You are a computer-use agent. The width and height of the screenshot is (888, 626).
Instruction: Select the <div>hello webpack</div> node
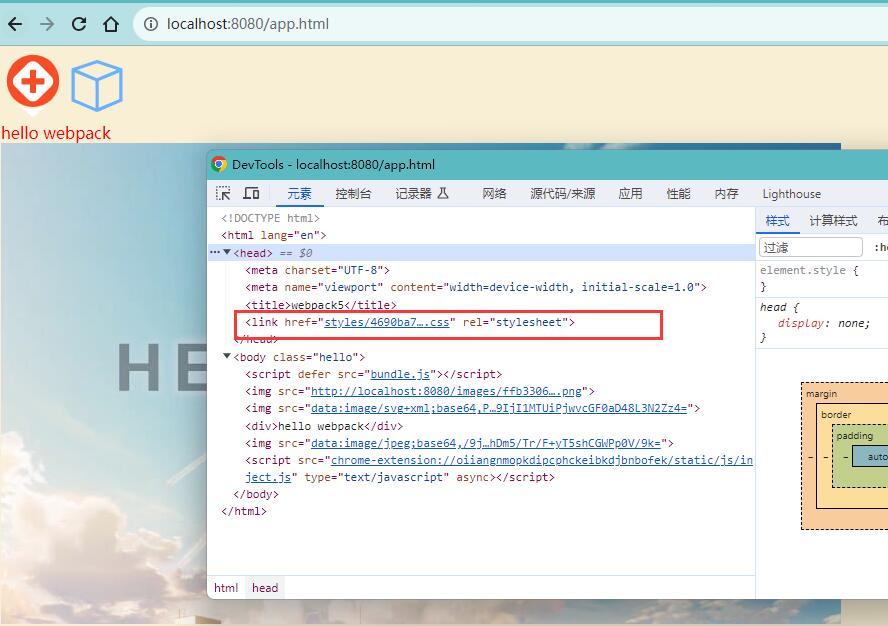(324, 426)
